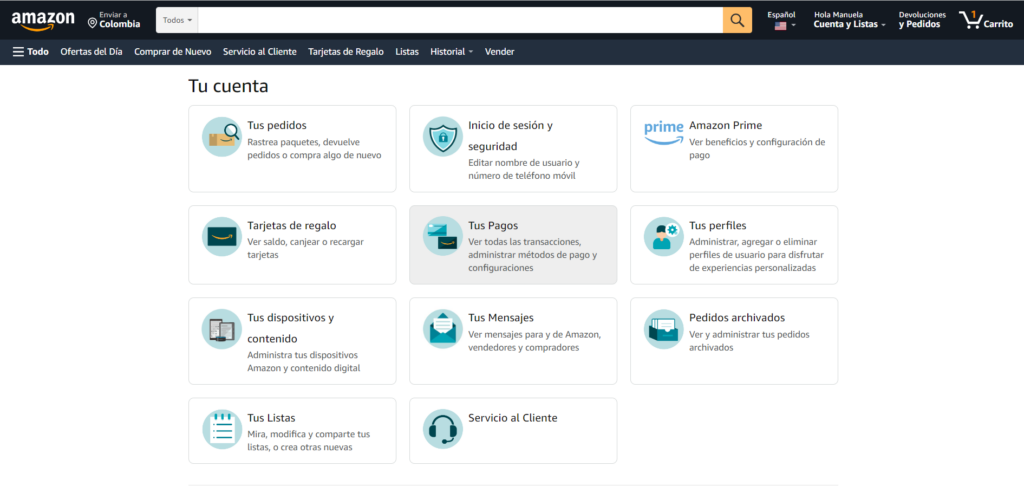
Task: Click text 'Ver beneficios y configuración de pago'
Action: (x=758, y=149)
